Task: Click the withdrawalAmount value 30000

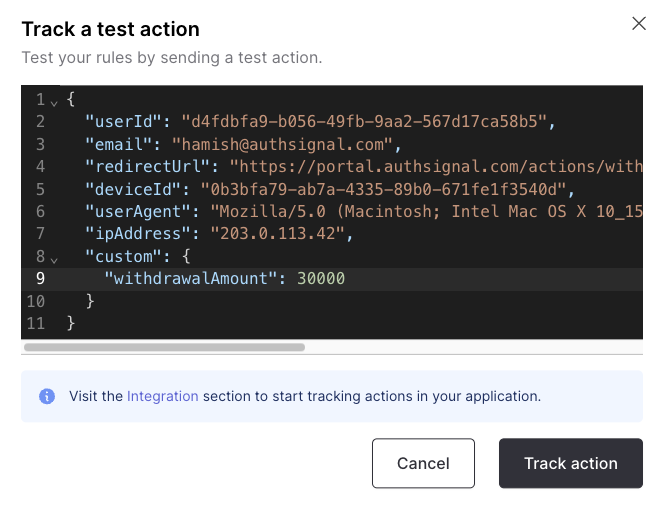Action: pos(321,279)
